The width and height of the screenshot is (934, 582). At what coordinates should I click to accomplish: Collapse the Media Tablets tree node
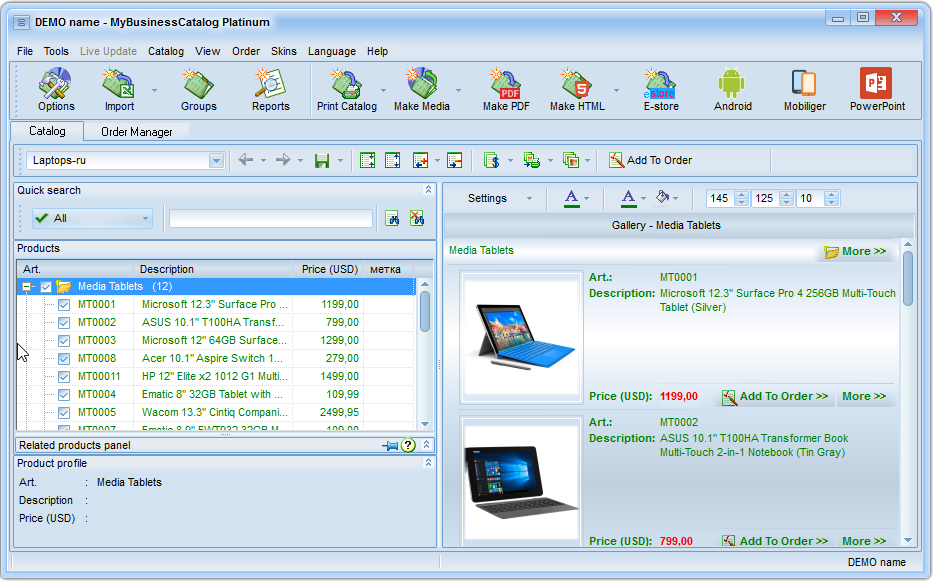26,287
